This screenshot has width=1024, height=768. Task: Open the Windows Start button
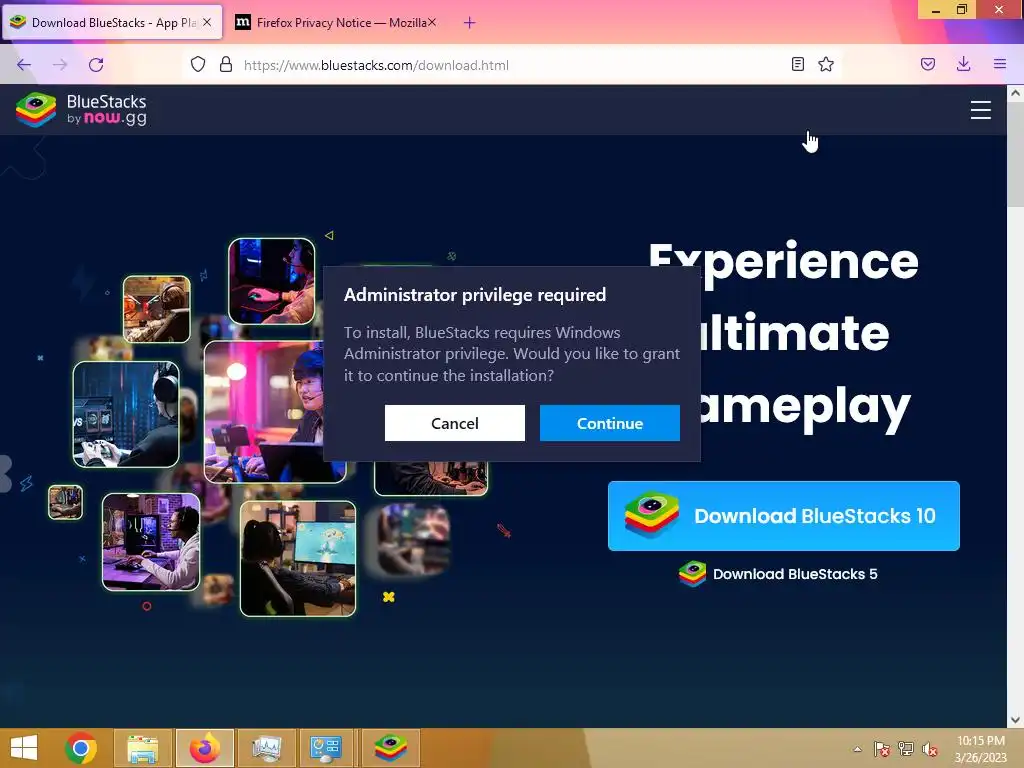24,748
